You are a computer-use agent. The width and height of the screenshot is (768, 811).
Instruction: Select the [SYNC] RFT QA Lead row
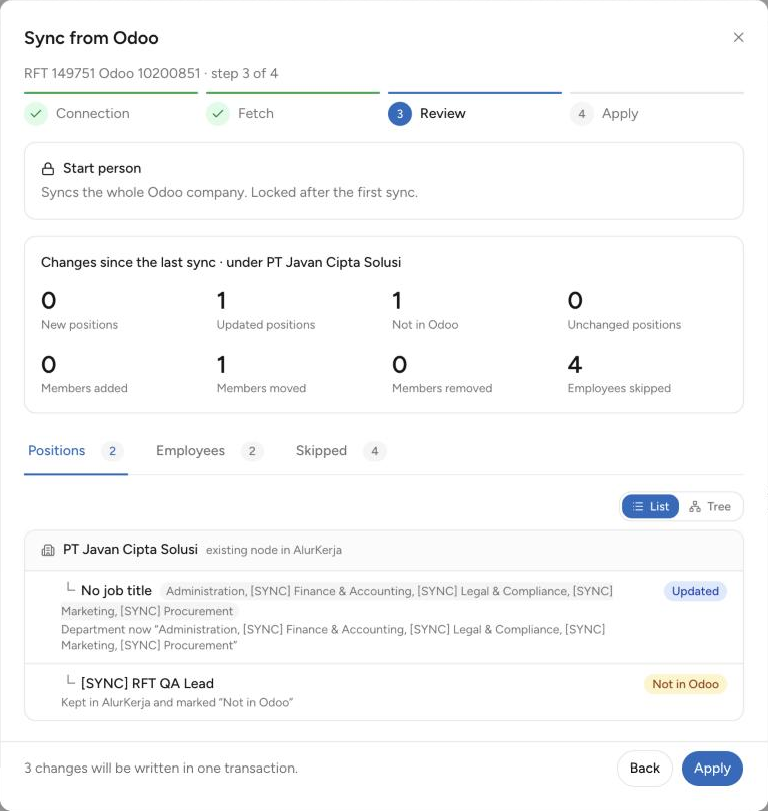tap(384, 692)
